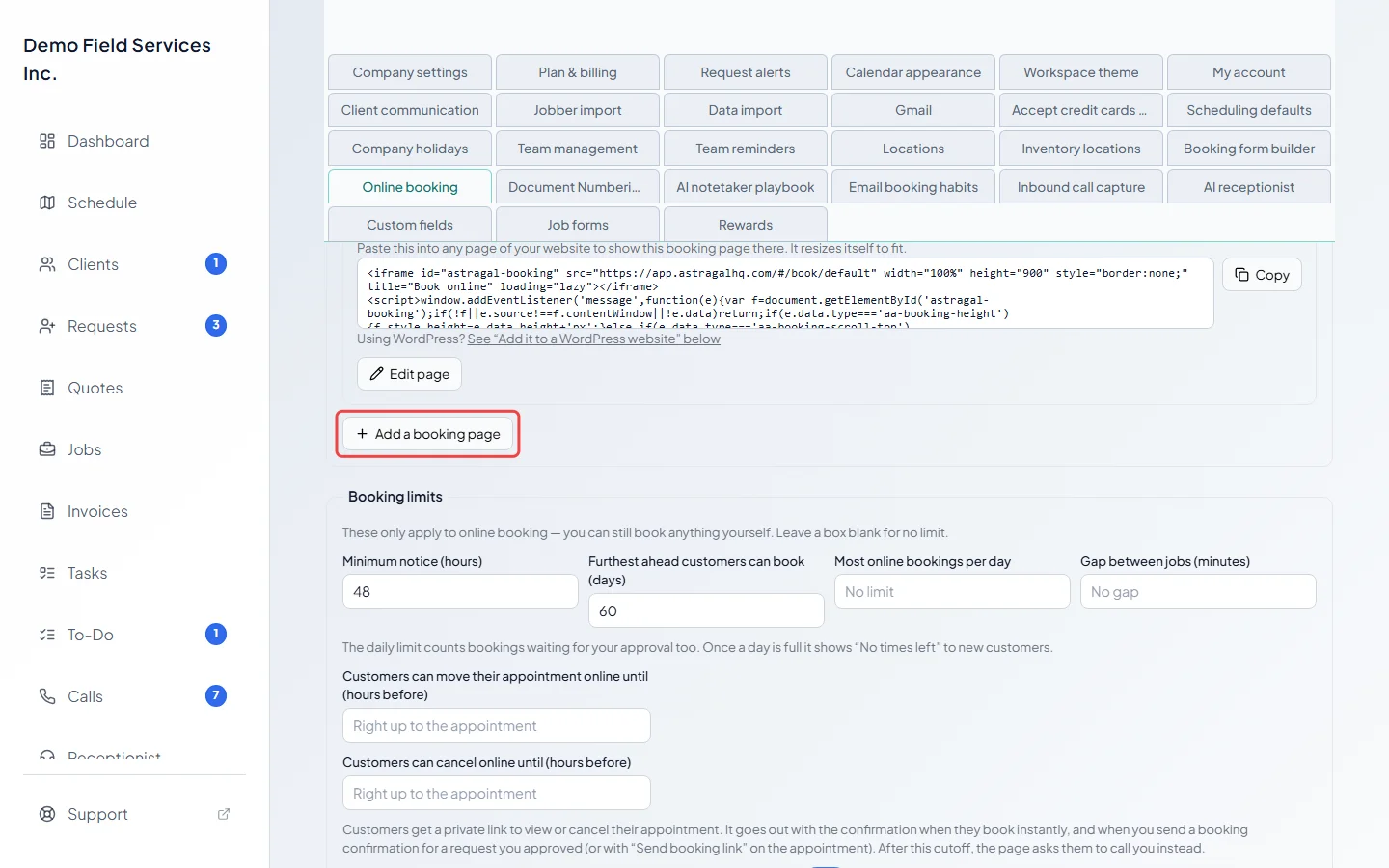Click the Requests person-plus icon
1389x868 pixels.
tap(47, 326)
